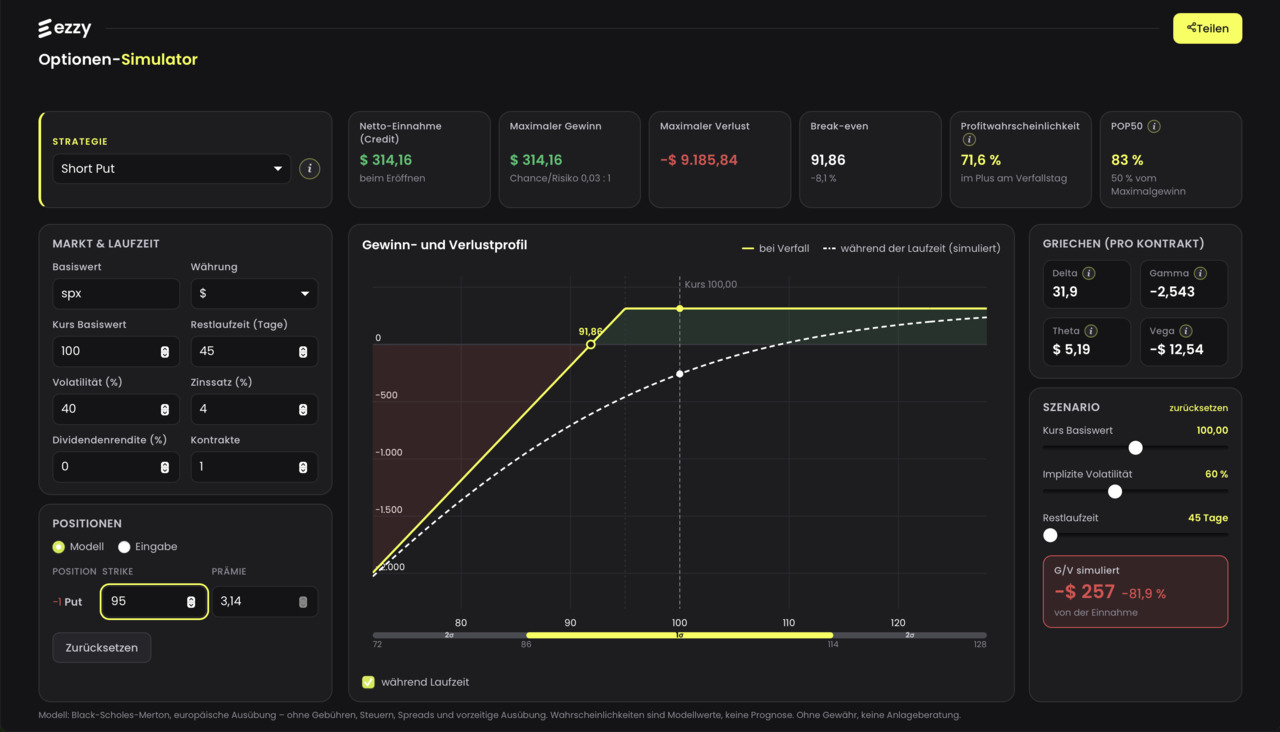Click the yellow 1σ range bar

(x=680, y=635)
